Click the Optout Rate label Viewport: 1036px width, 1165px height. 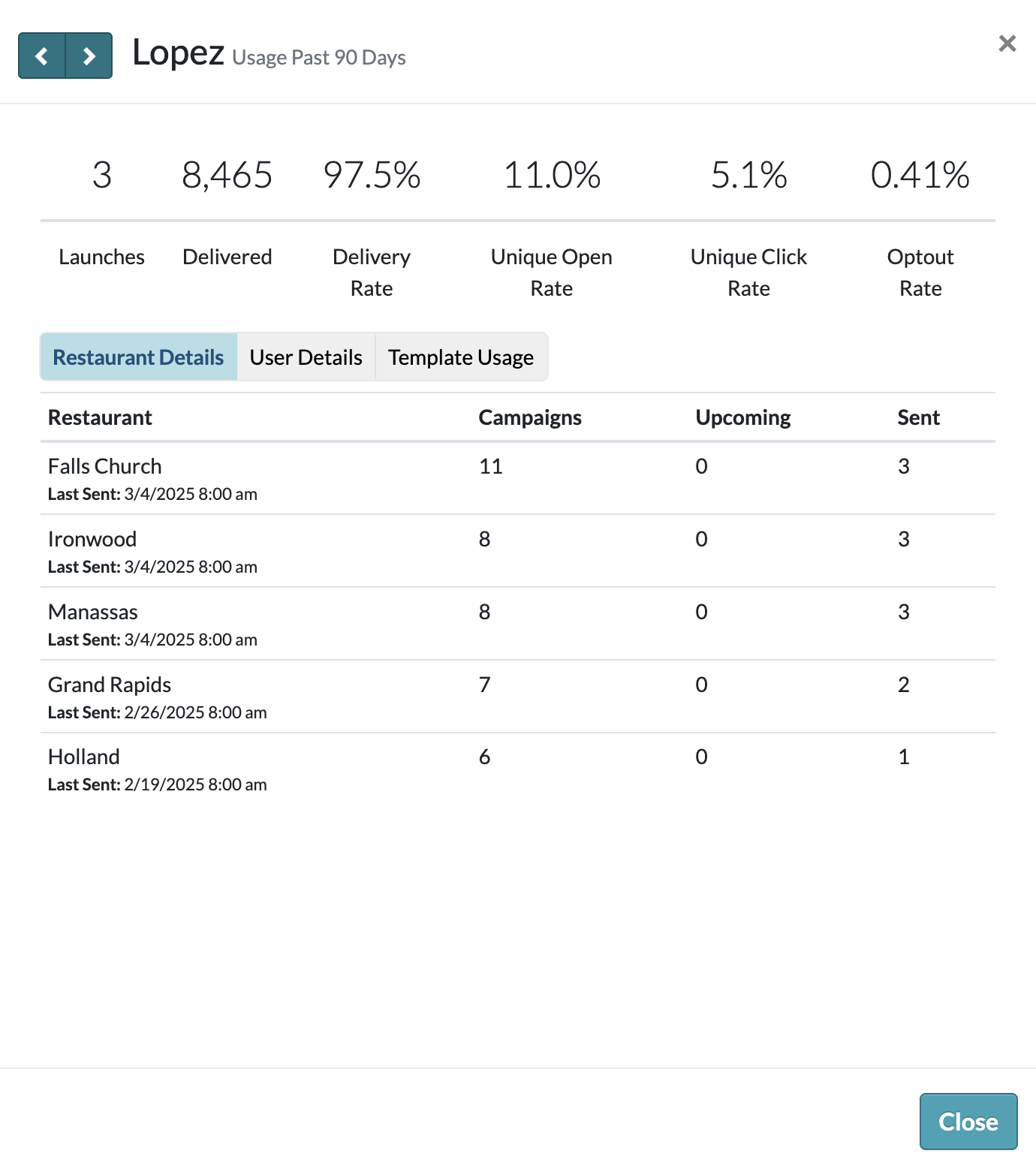point(920,272)
